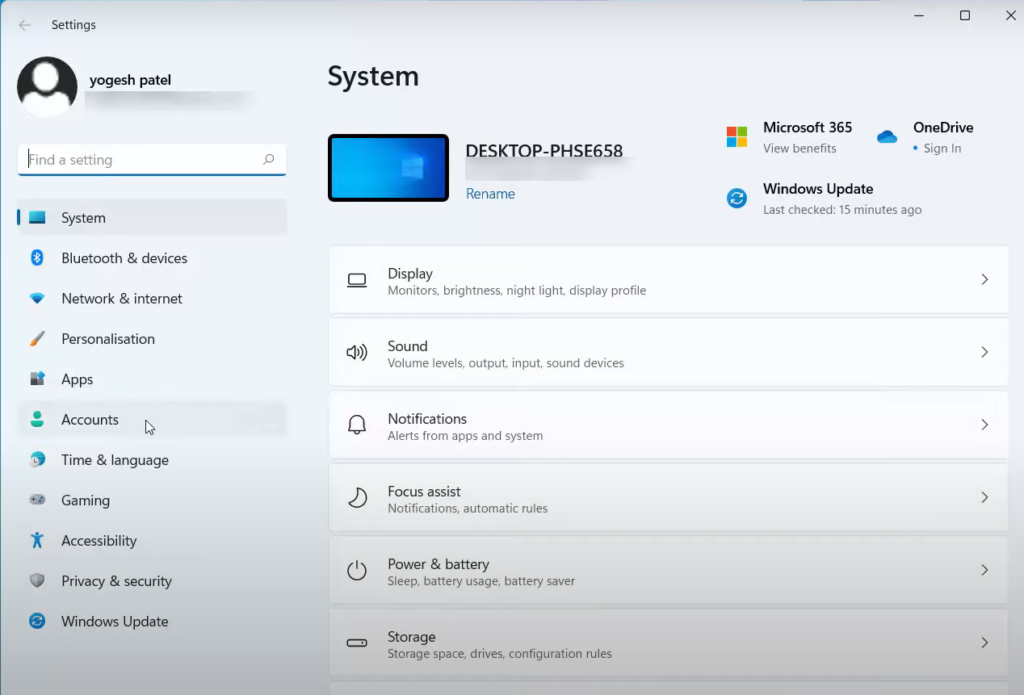Click the Microsoft 365 logo icon
The image size is (1024, 695).
737,137
